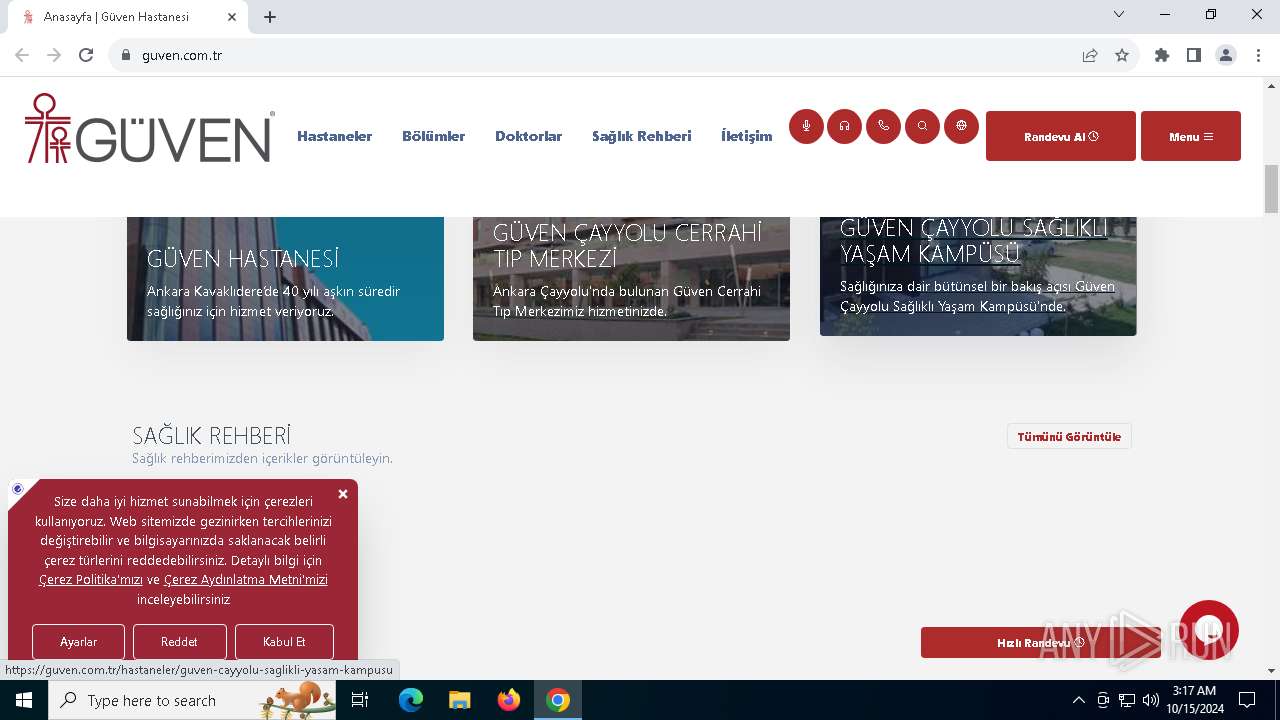1280x720 pixels.
Task: Click the globe language icon
Action: click(961, 126)
